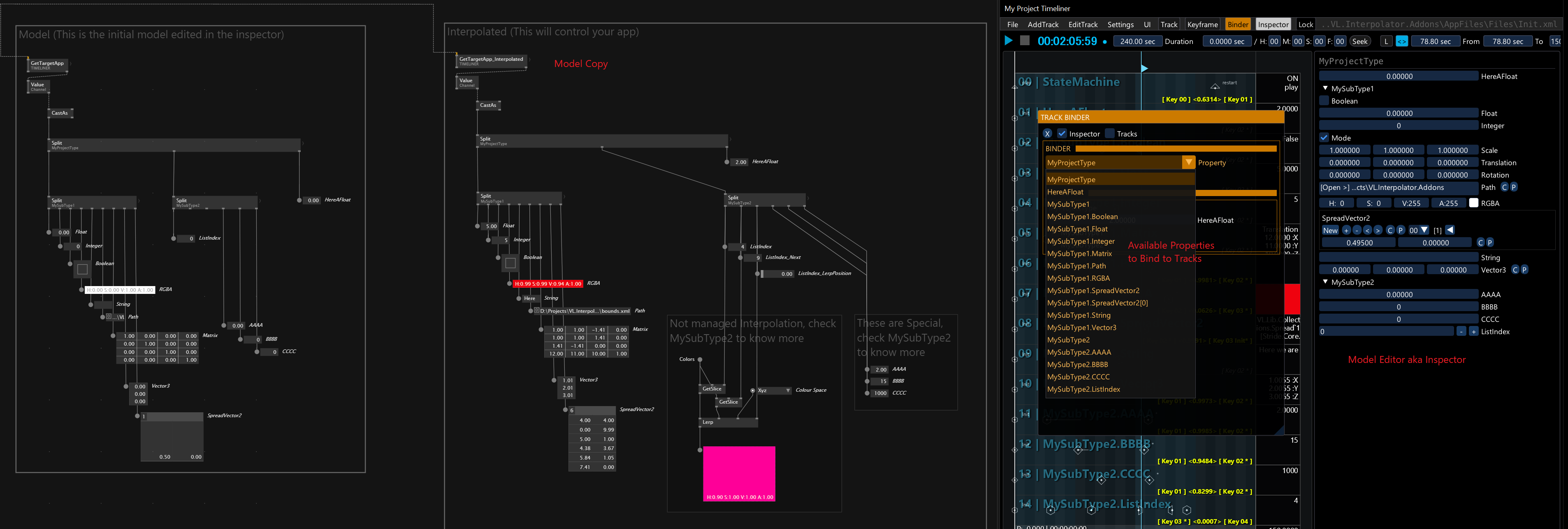Enable the Boolean checkbox in Inspector
1568x529 pixels.
click(1324, 101)
